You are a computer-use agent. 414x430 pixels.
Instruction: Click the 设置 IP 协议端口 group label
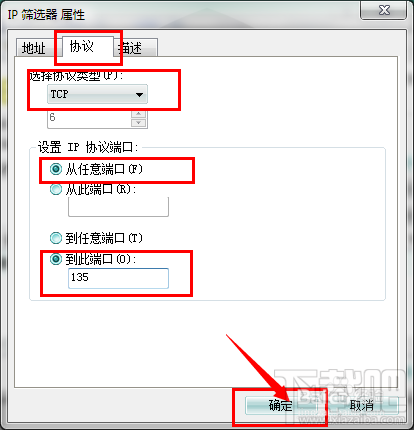[x=88, y=147]
